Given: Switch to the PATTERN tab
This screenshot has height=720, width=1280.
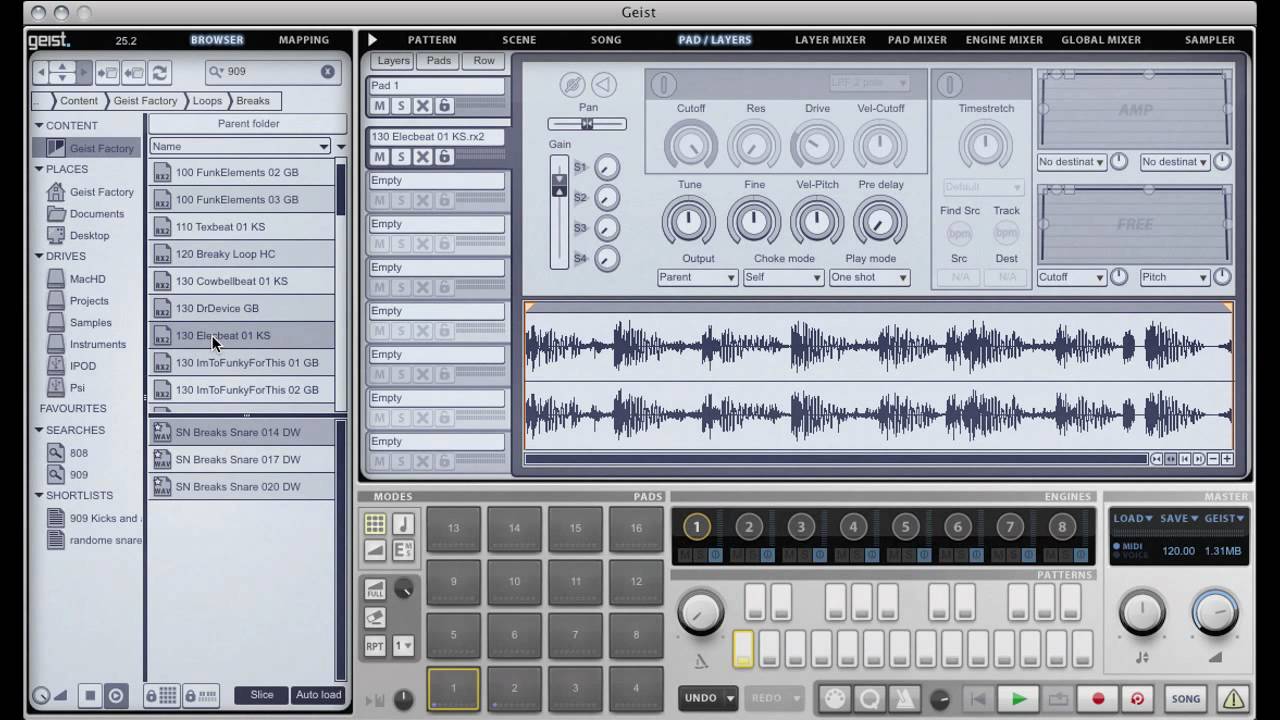Looking at the screenshot, I should (432, 40).
